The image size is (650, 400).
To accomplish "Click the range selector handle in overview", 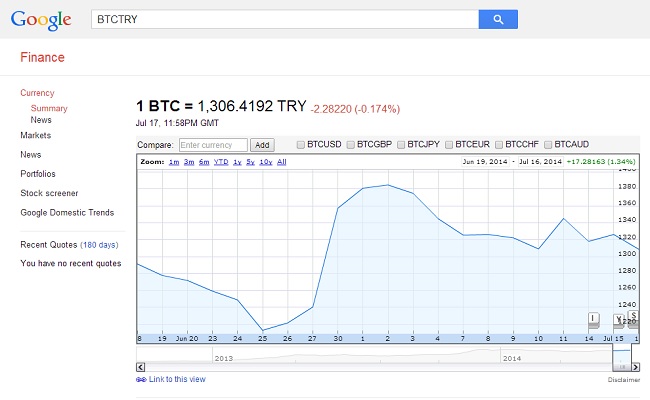I will (x=622, y=367).
